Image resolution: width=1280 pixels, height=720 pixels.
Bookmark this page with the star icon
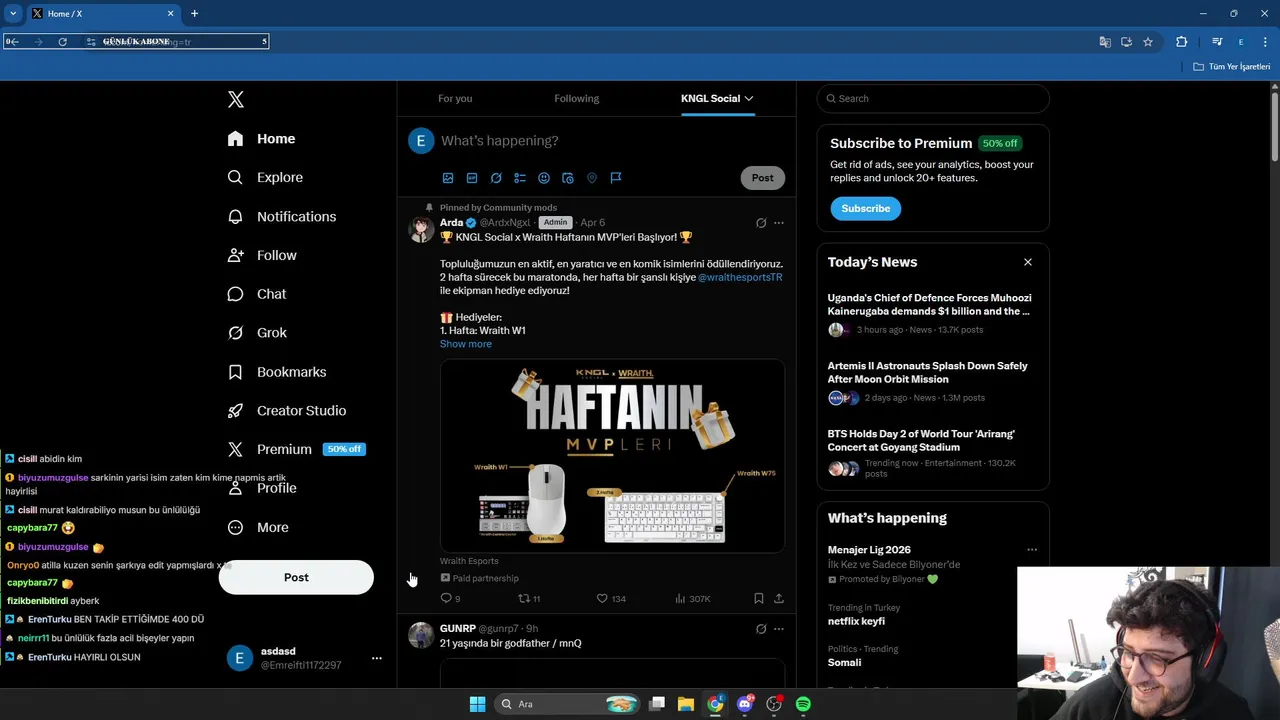(1148, 42)
